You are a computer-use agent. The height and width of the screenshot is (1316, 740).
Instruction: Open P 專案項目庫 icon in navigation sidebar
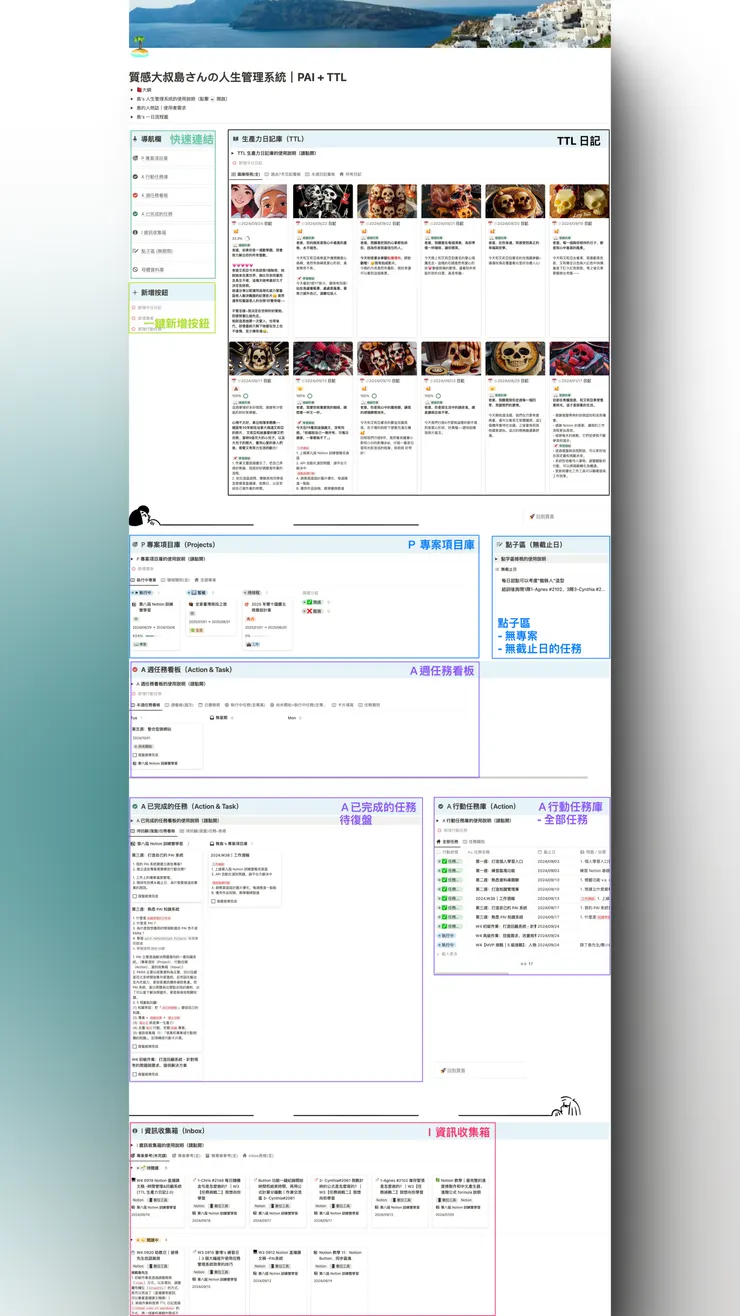pos(136,159)
